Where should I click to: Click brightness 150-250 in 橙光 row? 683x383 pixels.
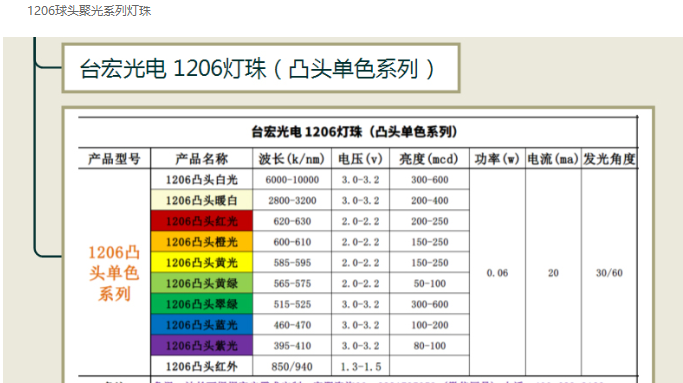click(429, 242)
